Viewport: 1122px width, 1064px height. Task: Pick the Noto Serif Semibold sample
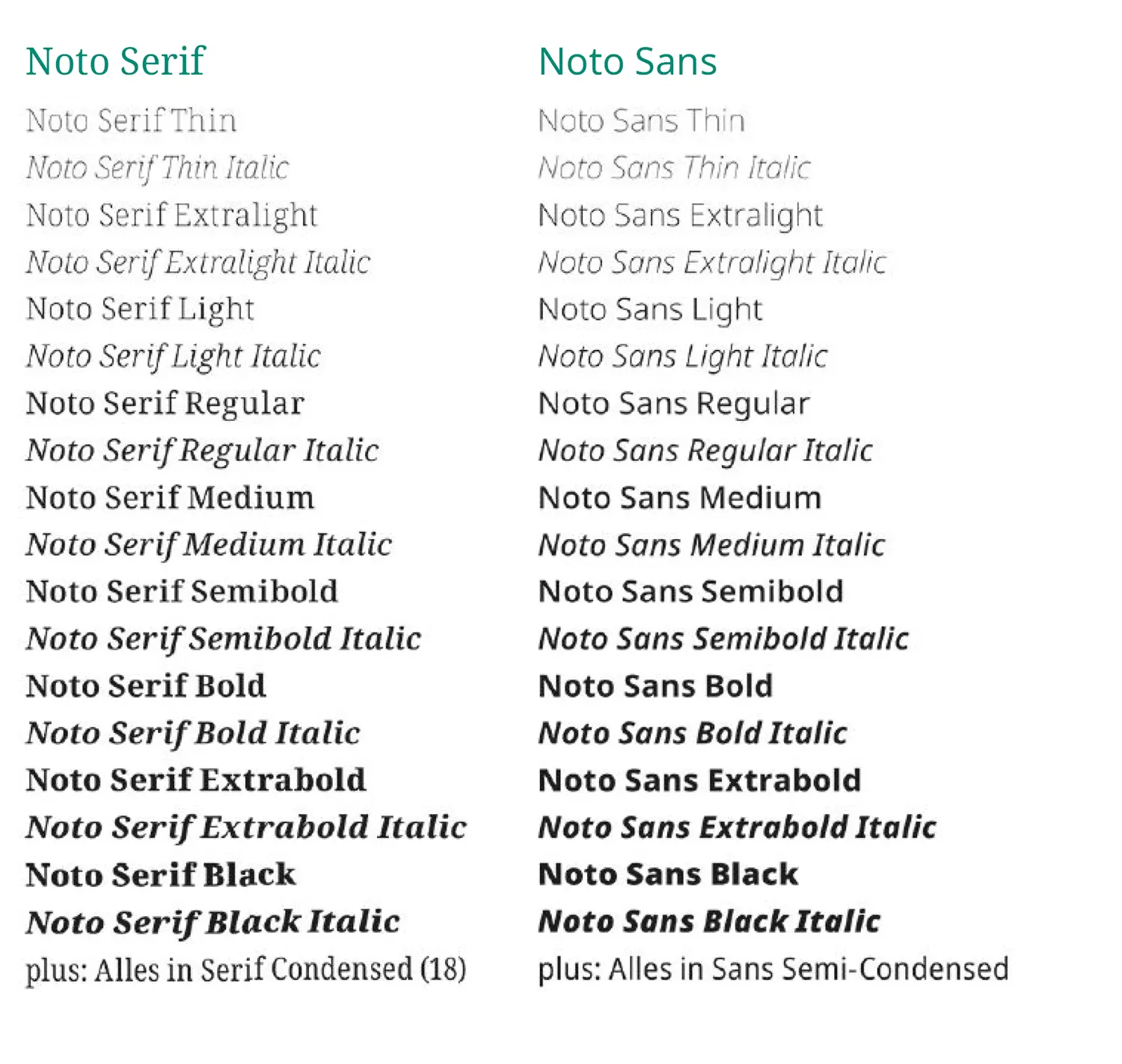point(182,591)
